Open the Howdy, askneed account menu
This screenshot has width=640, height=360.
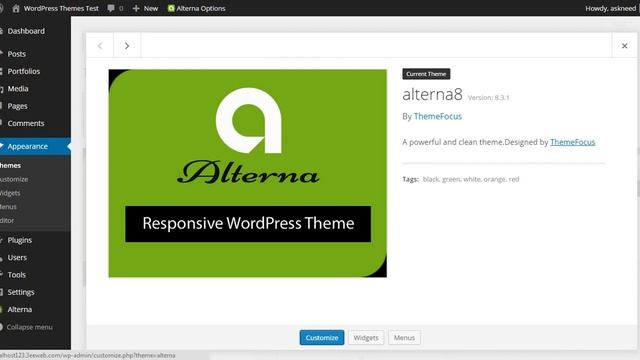611,8
